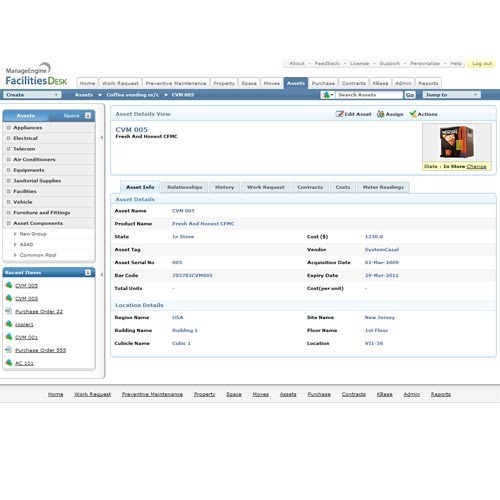Click the Log out button
500x500 pixels.
[x=482, y=63]
